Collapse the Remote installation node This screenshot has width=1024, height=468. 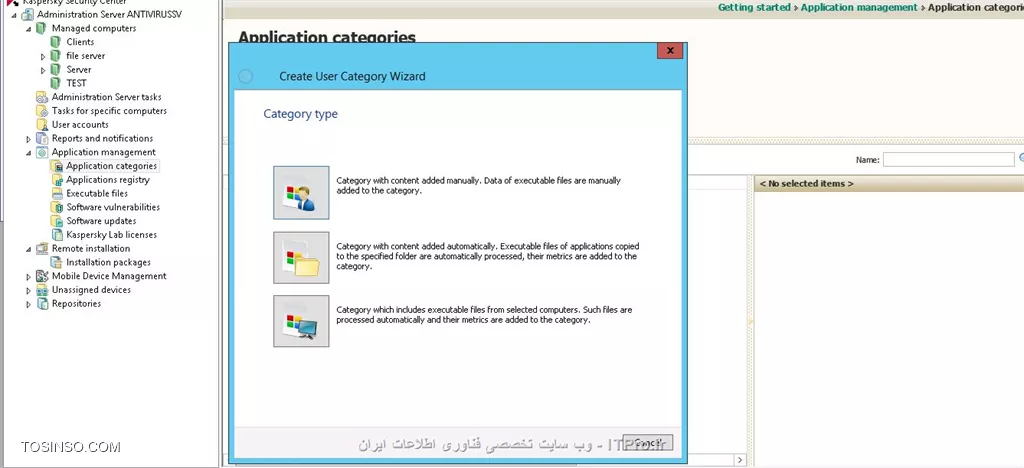pyautogui.click(x=29, y=249)
